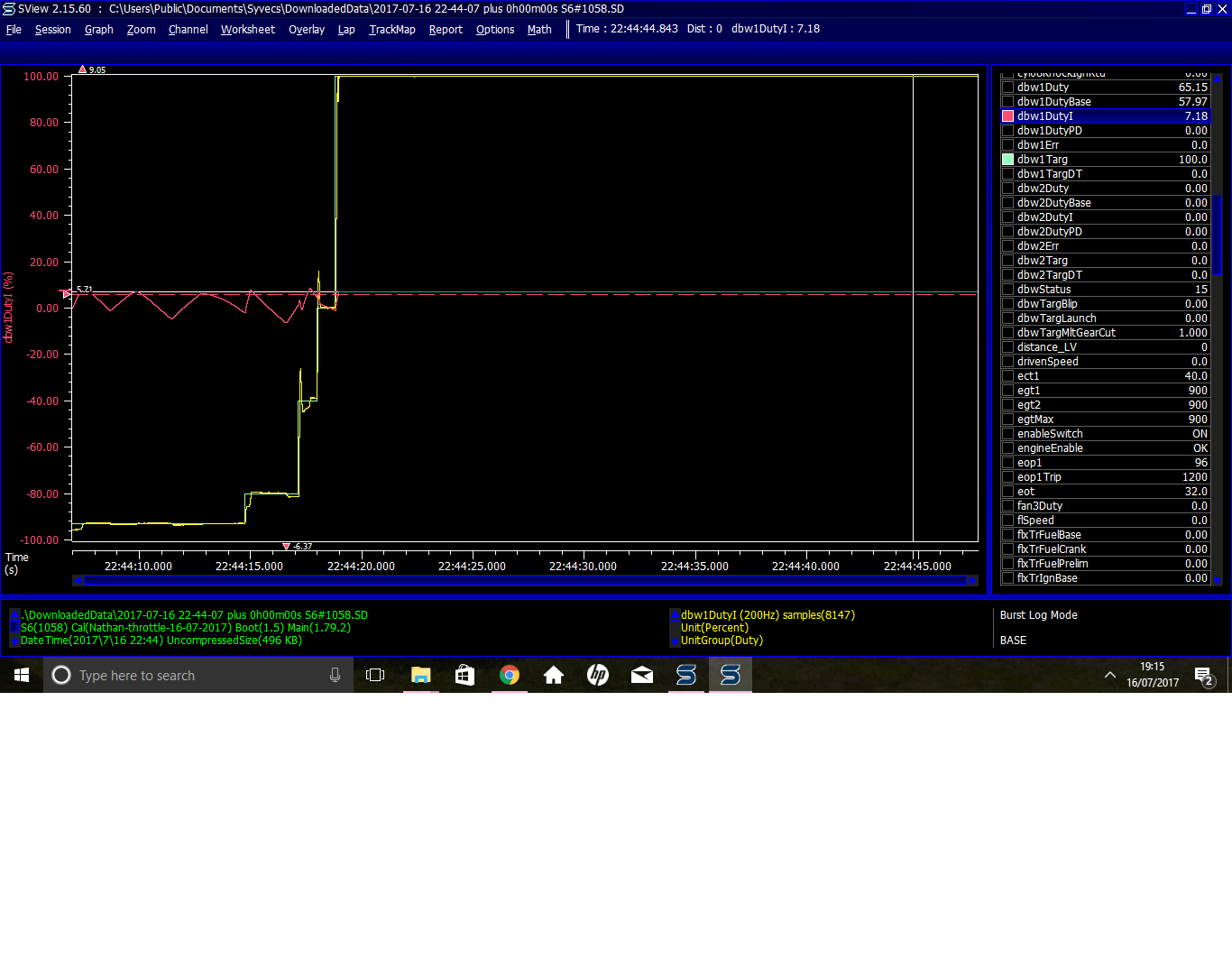
Task: Open the TrackMap menu
Action: tap(391, 30)
